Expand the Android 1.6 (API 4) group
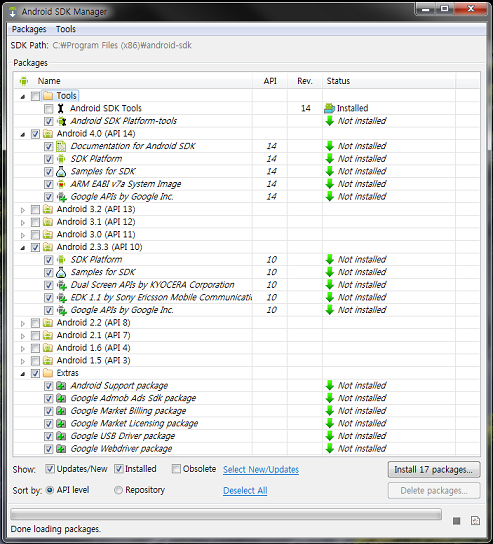This screenshot has height=544, width=493. click(23, 348)
